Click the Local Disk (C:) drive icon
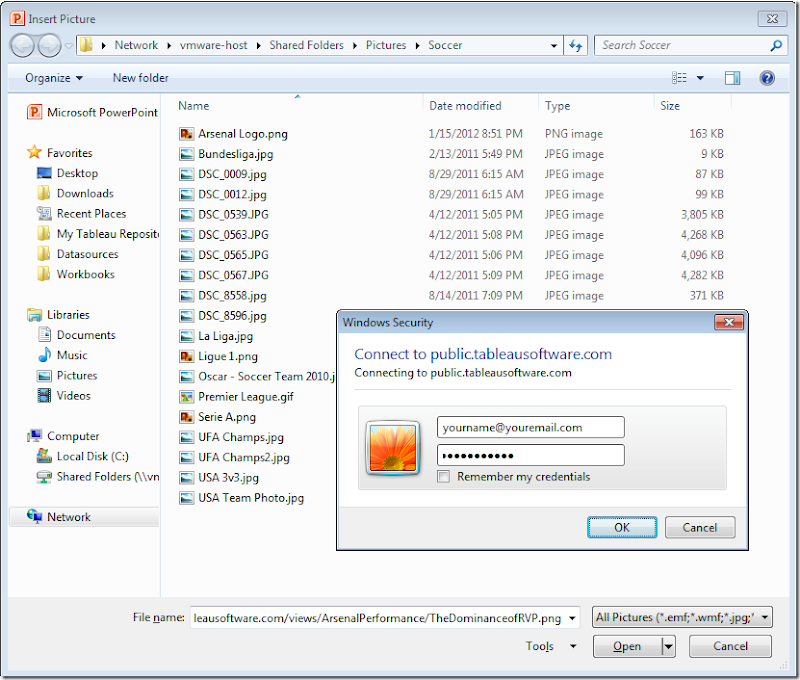Image resolution: width=800 pixels, height=680 pixels. [44, 456]
